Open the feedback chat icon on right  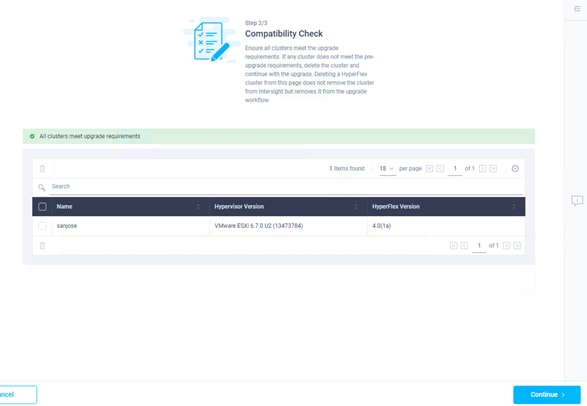[x=577, y=201]
